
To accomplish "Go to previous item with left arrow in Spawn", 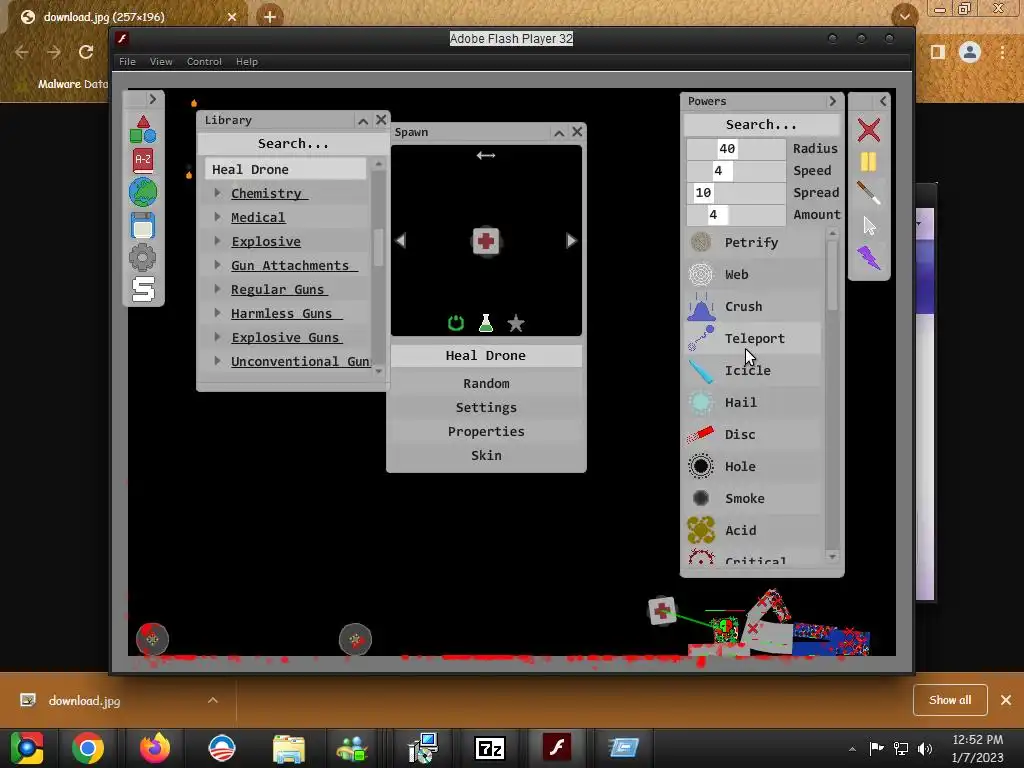I will [400, 240].
